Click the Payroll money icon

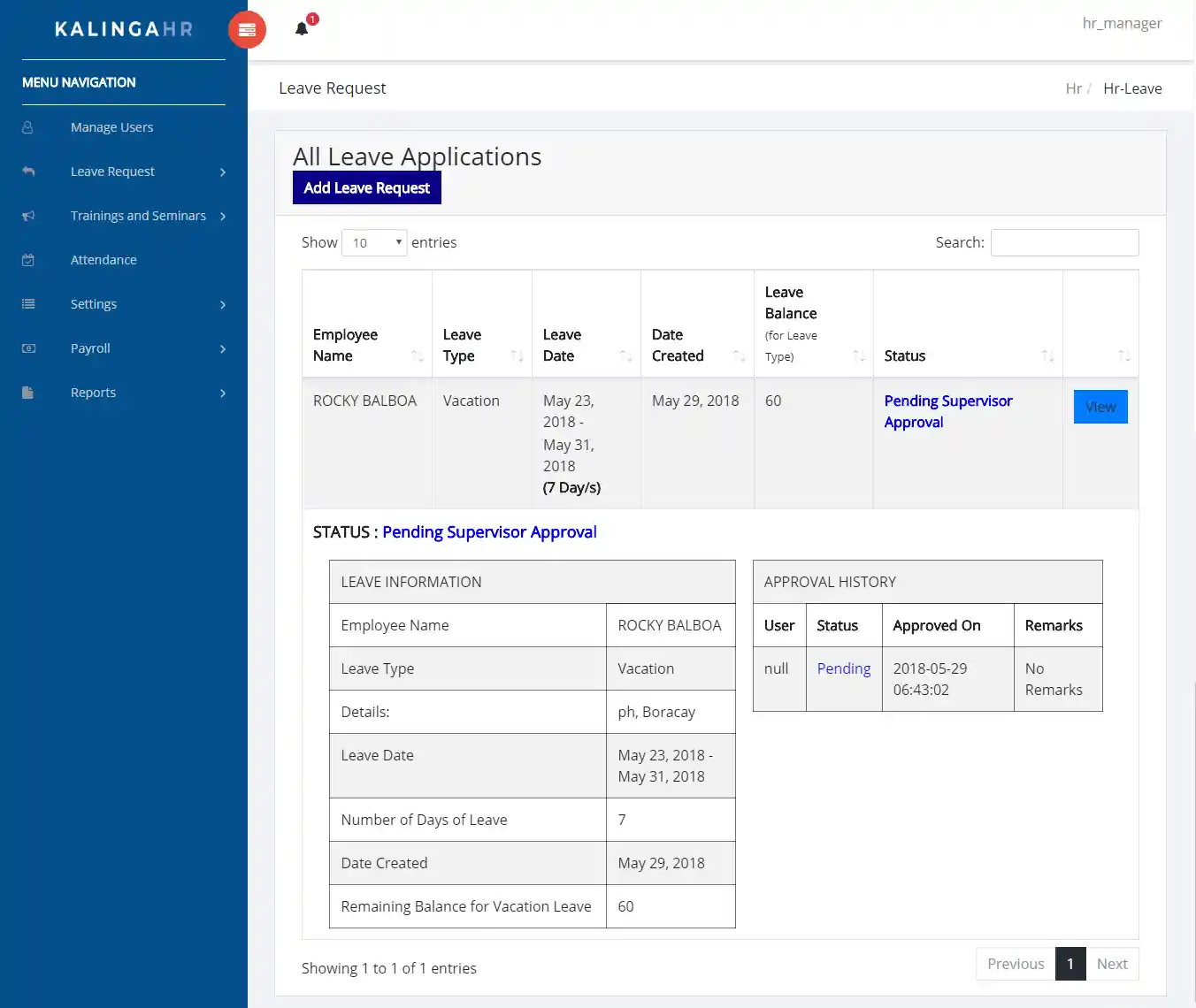[x=28, y=348]
